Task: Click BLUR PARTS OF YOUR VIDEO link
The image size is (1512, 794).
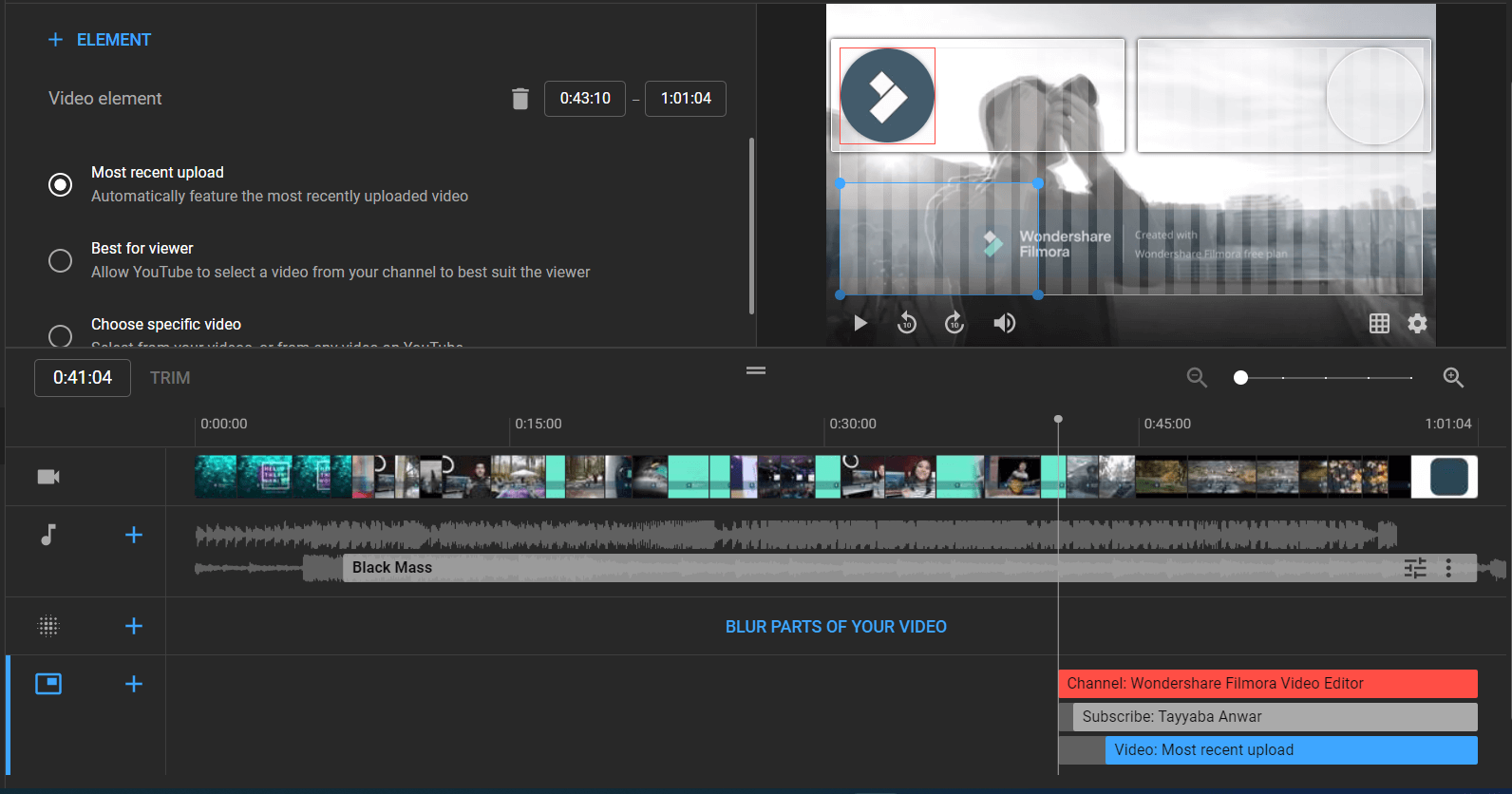Action: point(836,627)
